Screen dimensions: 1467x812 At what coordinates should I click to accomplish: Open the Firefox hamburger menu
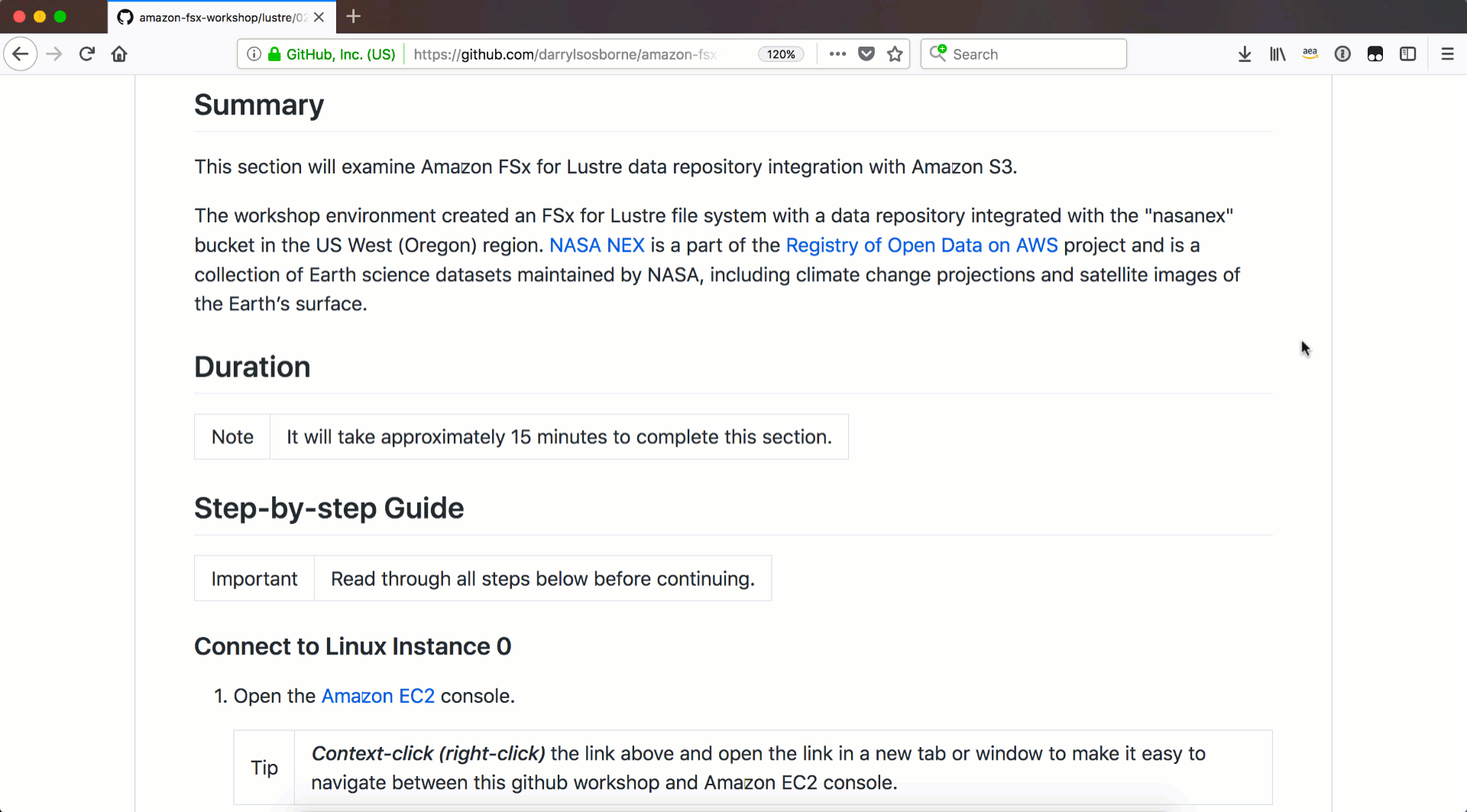(1447, 54)
